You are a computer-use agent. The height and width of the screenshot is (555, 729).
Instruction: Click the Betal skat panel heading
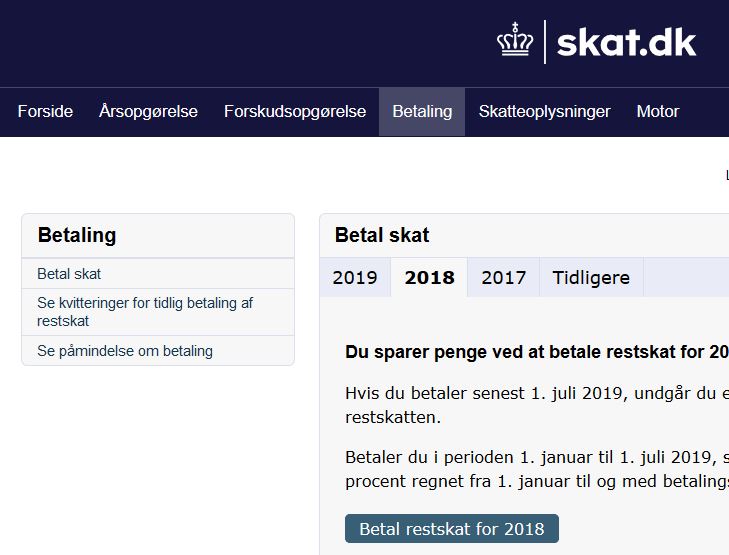pos(382,235)
